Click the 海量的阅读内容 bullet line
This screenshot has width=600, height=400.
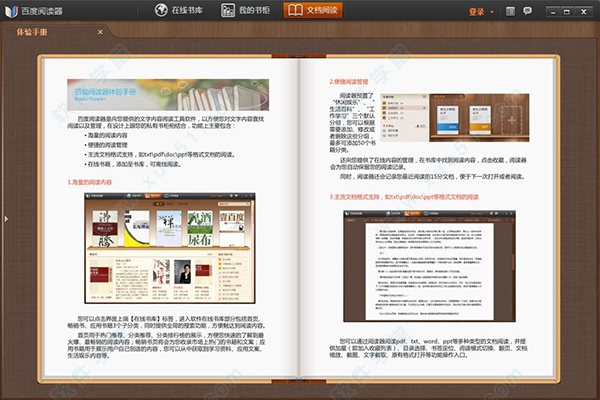point(106,135)
